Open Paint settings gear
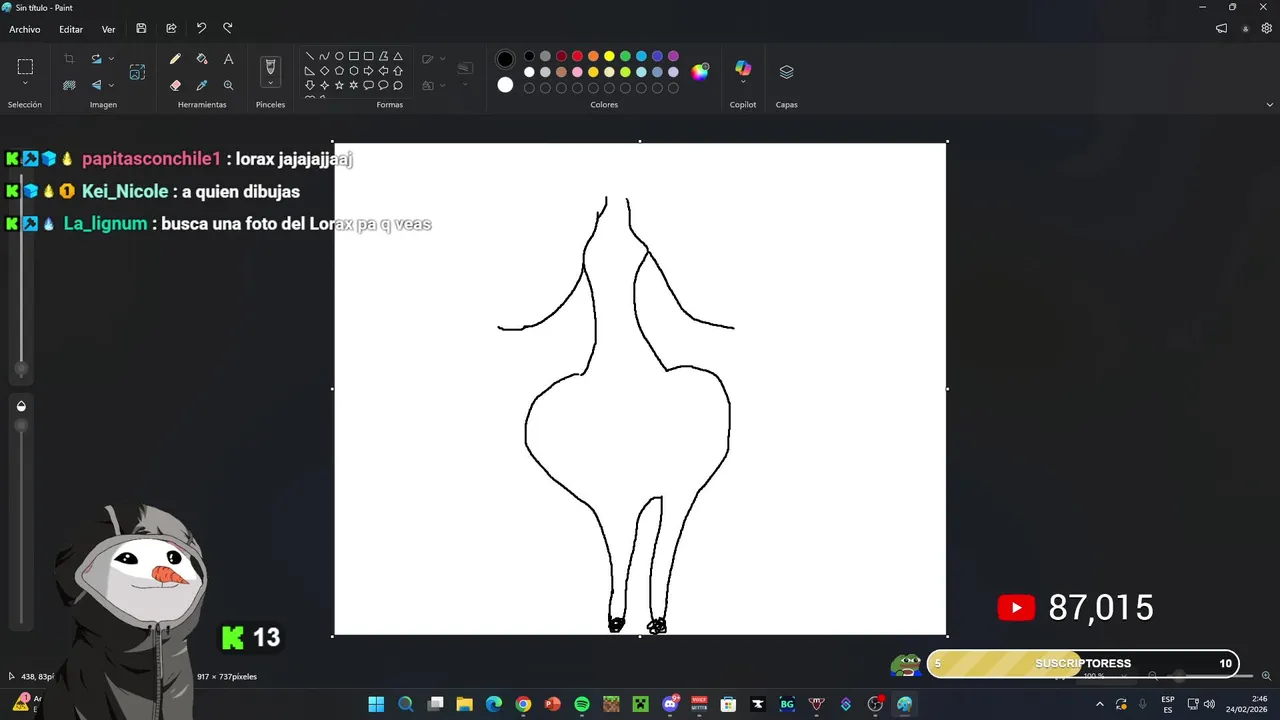The height and width of the screenshot is (720, 1280). [x=1266, y=29]
